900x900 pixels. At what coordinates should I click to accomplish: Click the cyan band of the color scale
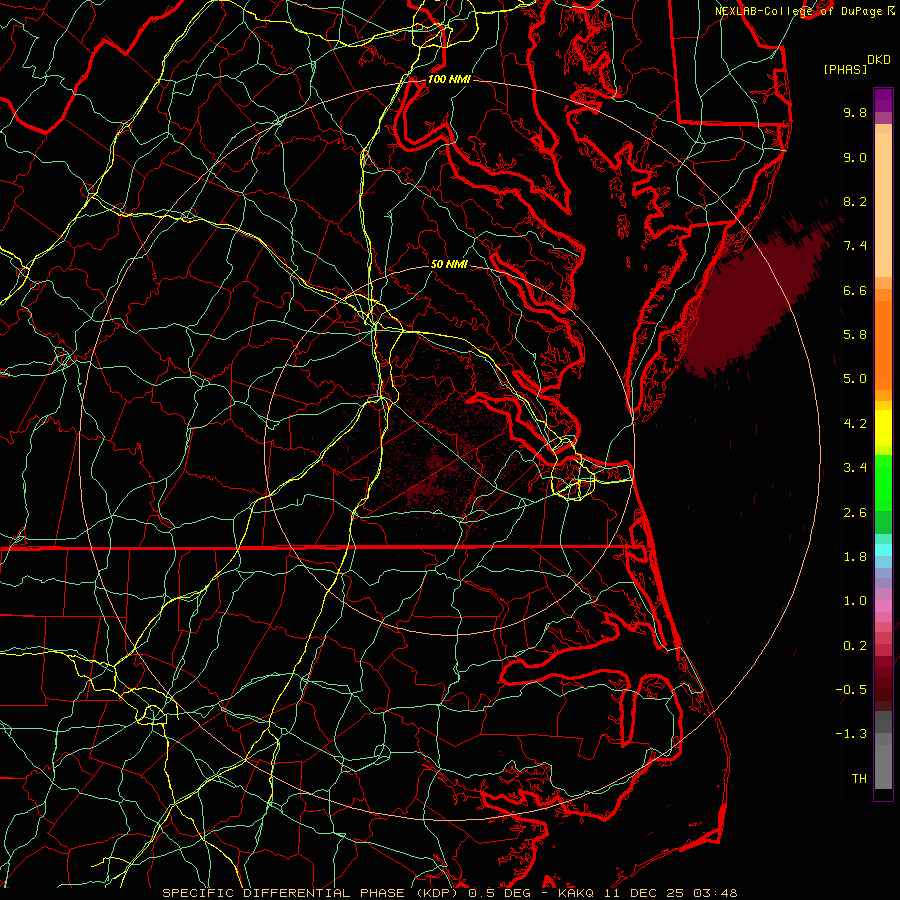coord(883,550)
